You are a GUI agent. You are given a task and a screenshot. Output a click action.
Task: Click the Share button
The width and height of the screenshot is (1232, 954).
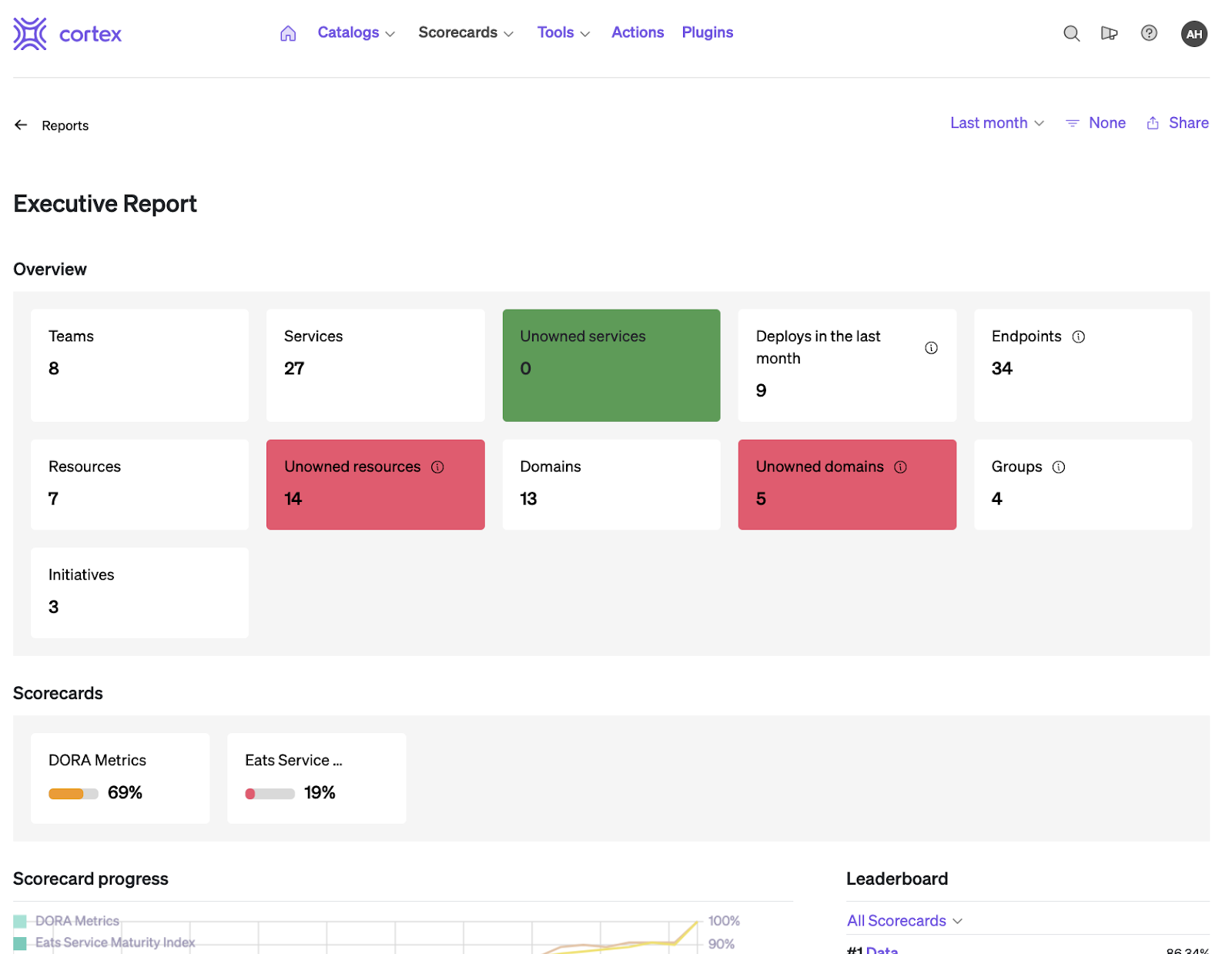click(1177, 123)
